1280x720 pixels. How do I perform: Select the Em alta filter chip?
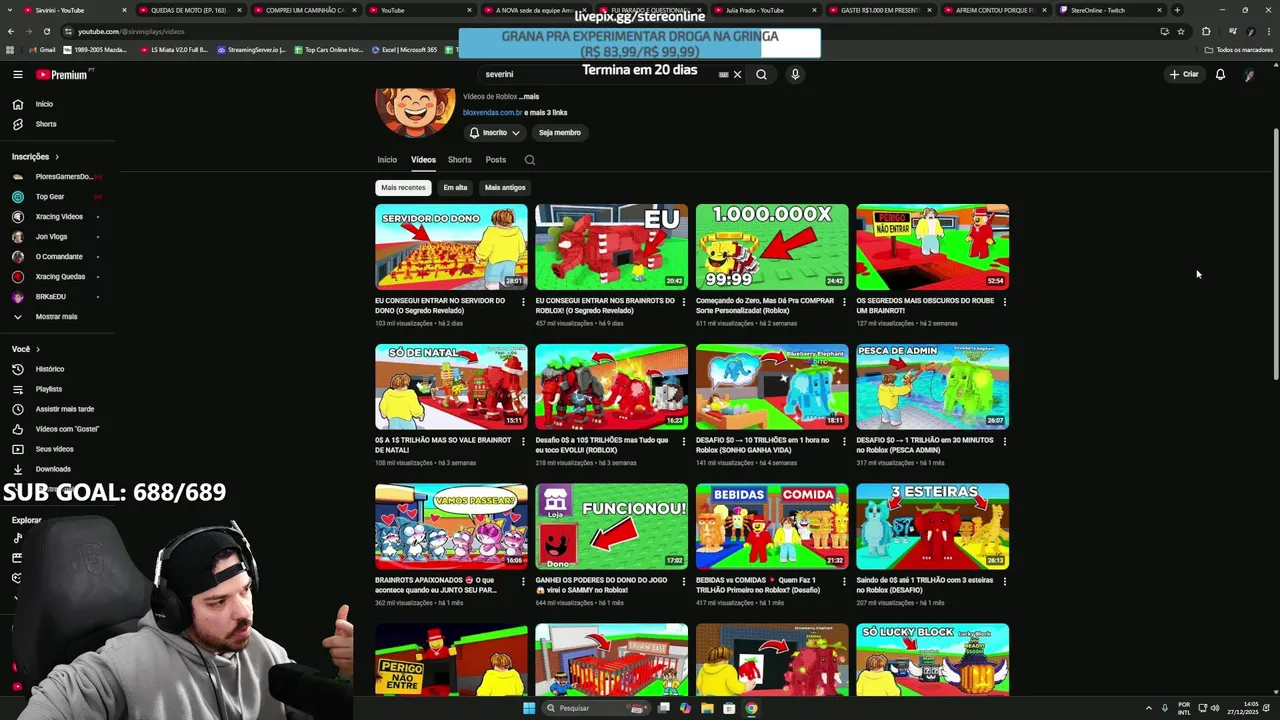[x=455, y=188]
